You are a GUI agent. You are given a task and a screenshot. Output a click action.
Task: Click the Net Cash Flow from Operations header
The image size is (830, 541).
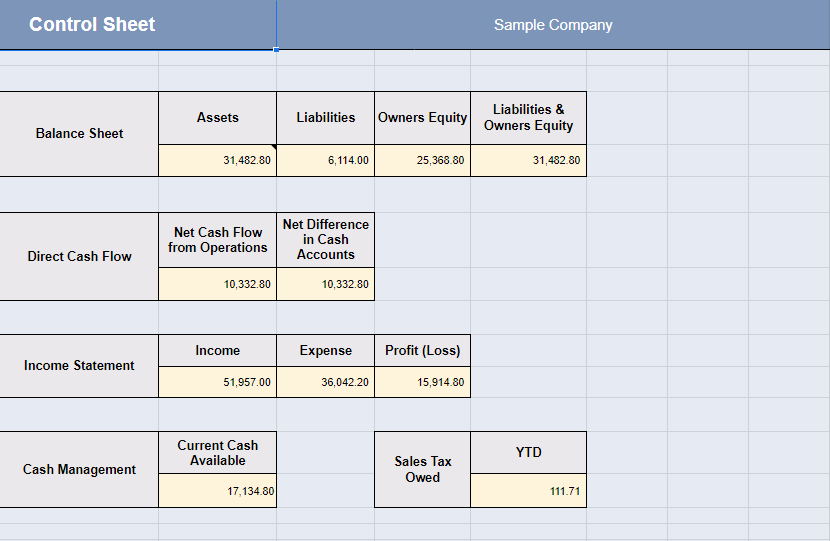pyautogui.click(x=217, y=240)
